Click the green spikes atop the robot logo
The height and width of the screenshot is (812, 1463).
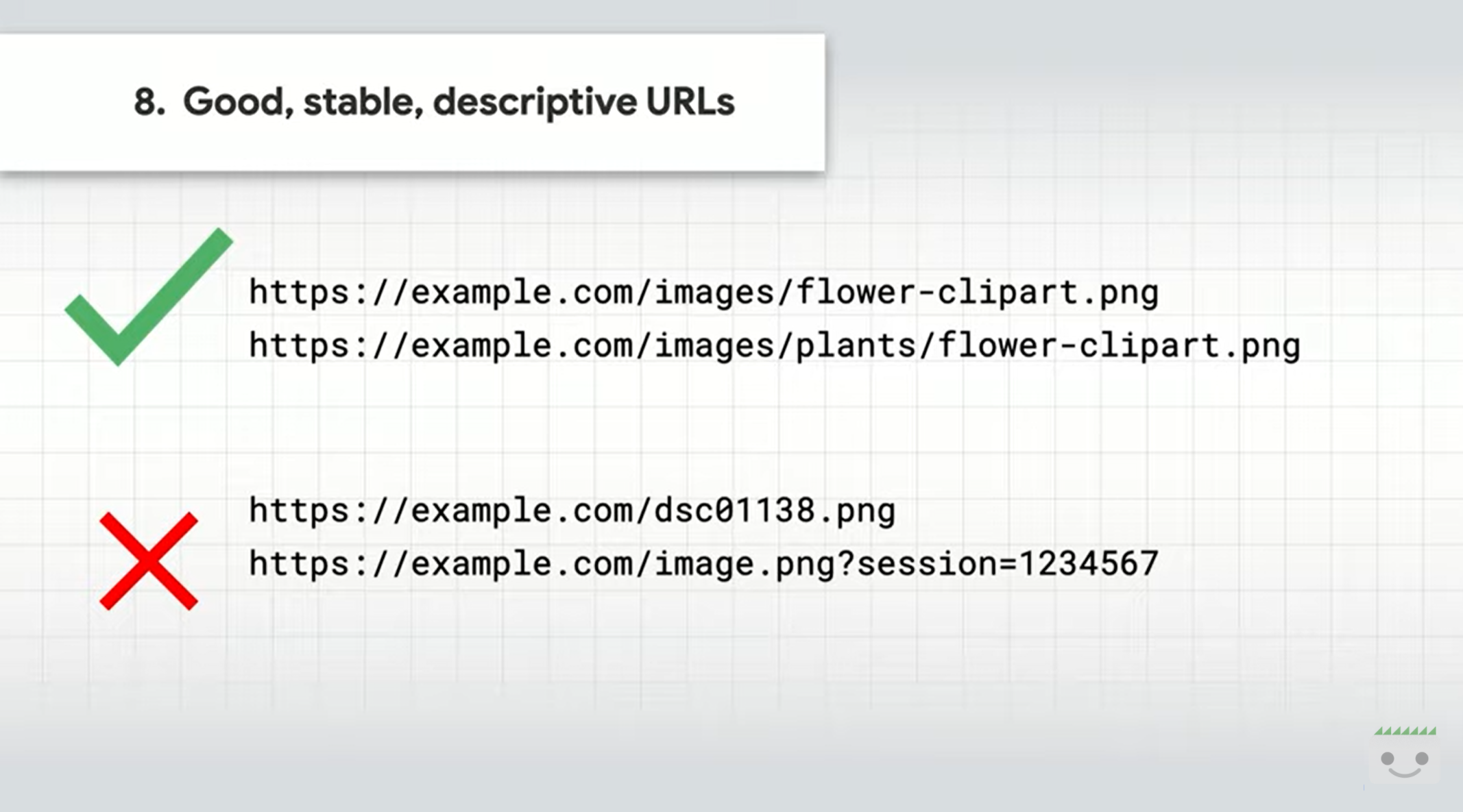click(x=1404, y=731)
